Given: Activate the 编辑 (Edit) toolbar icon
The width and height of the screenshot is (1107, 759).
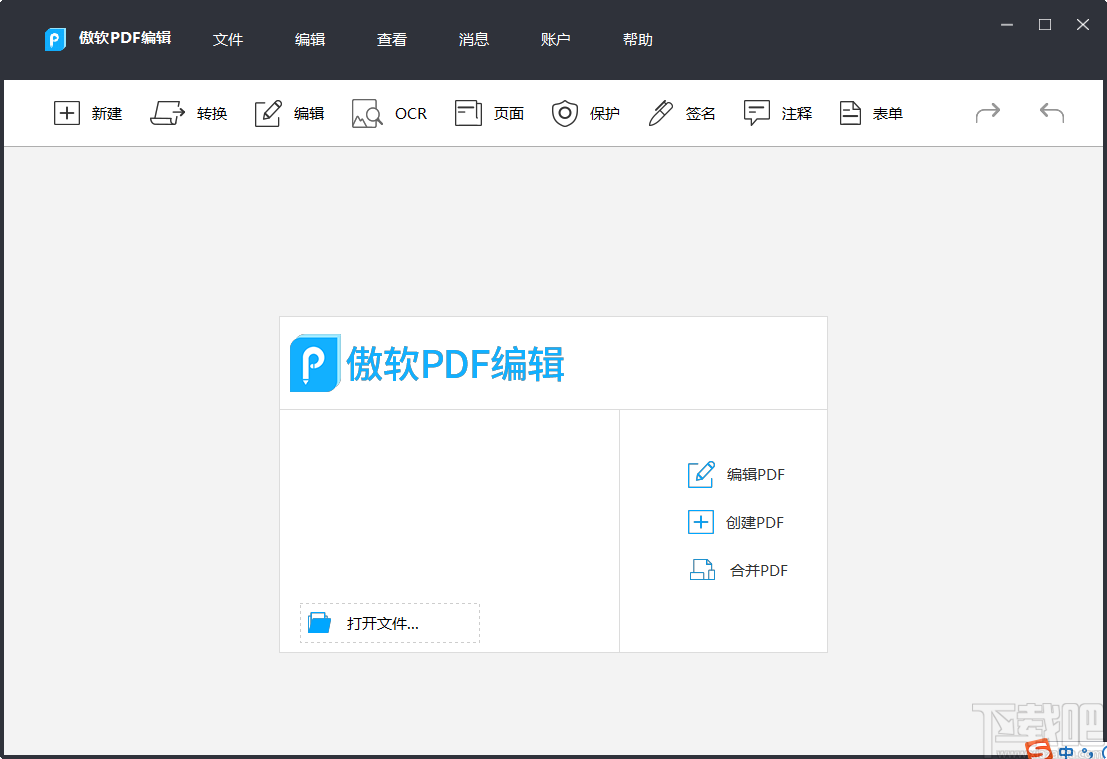Looking at the screenshot, I should [x=289, y=113].
